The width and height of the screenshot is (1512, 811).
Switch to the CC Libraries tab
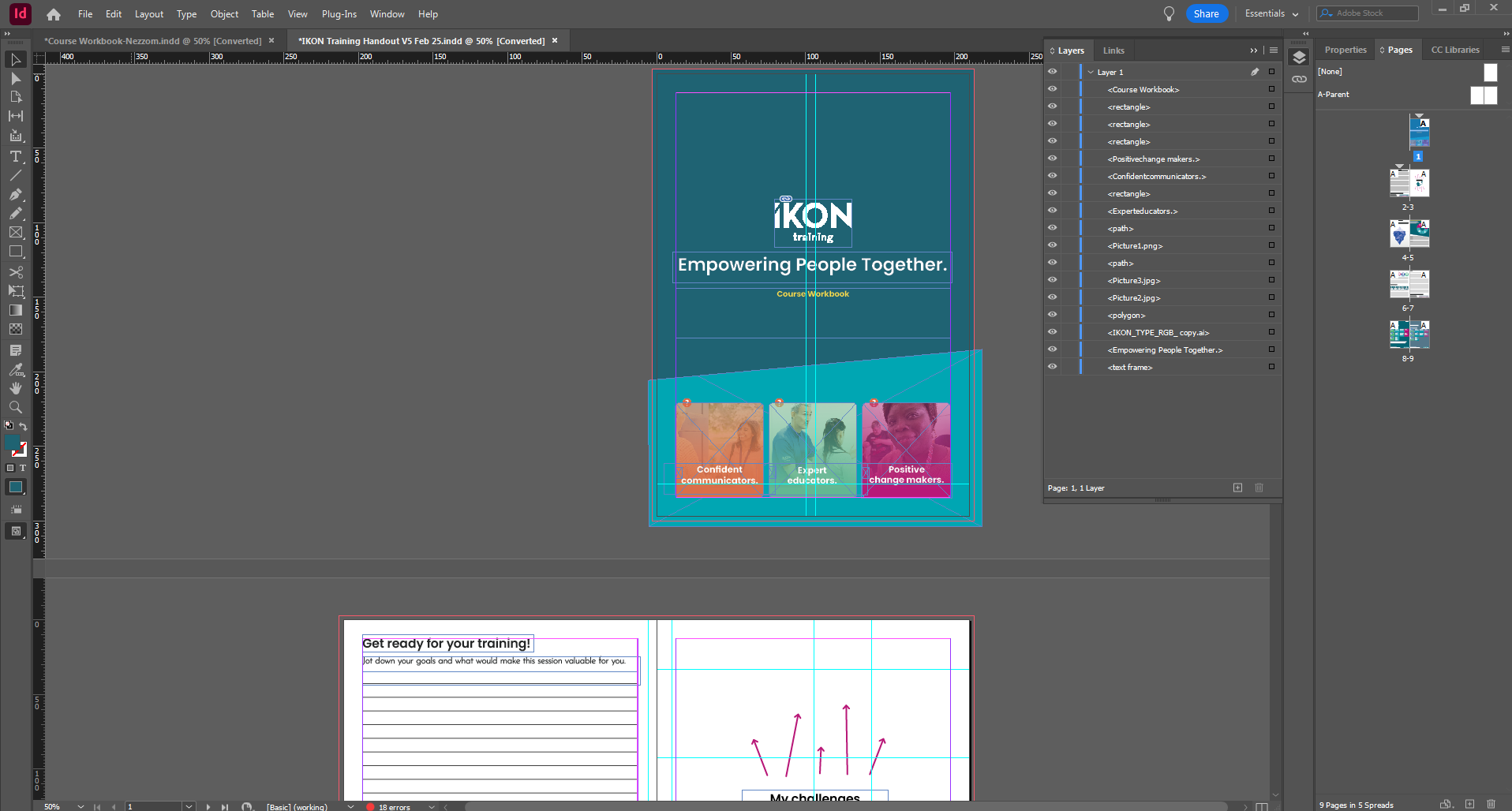point(1455,50)
